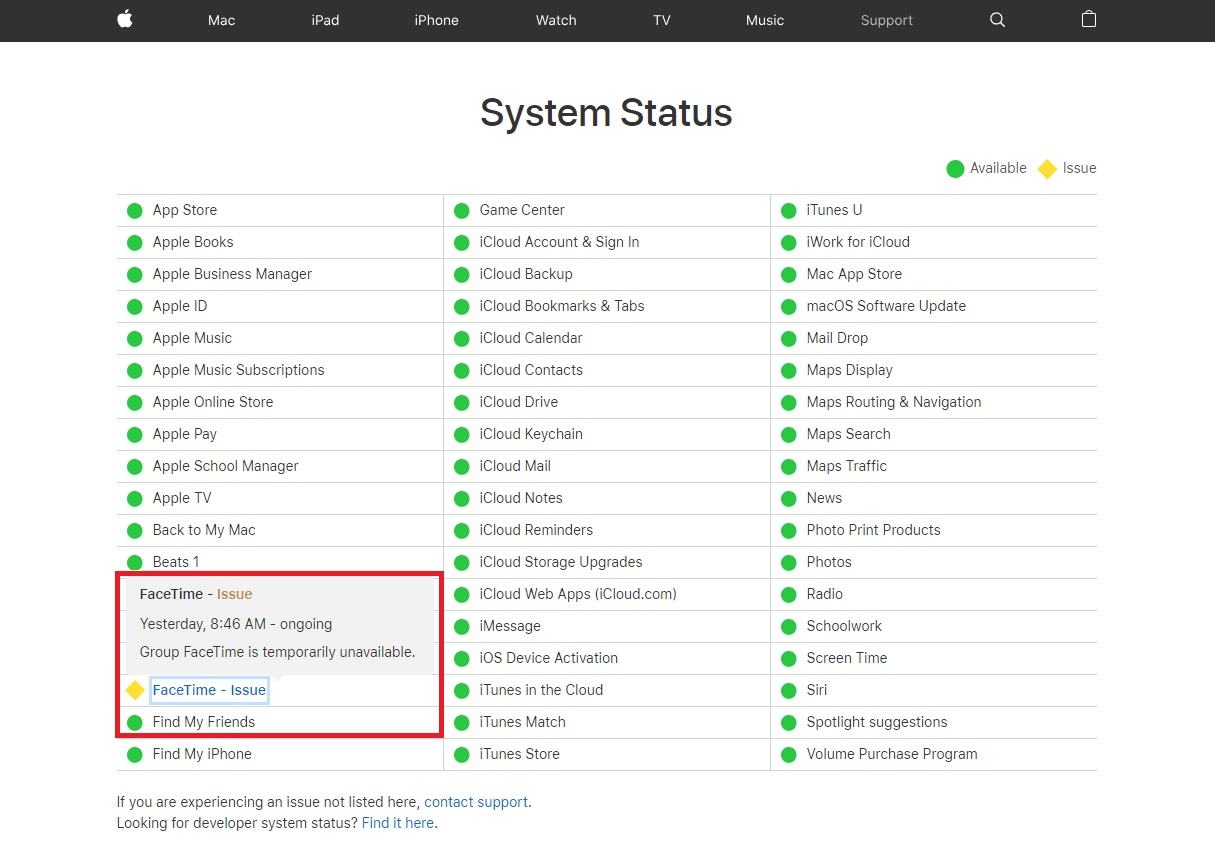Screen dimensions: 1215x849
Task: Click the 'Apple Business Manager' service name
Action: (232, 274)
